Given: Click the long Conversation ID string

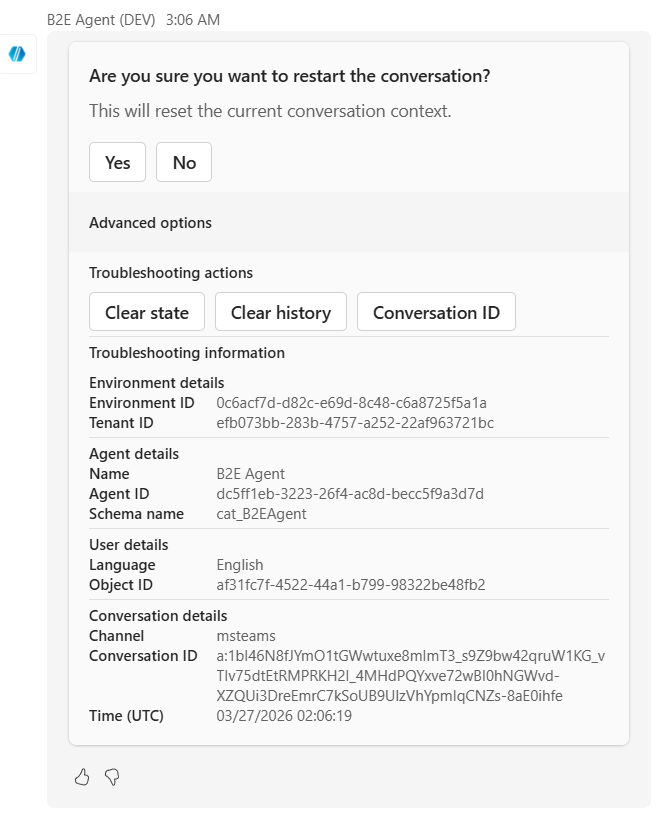Looking at the screenshot, I should tap(410, 676).
